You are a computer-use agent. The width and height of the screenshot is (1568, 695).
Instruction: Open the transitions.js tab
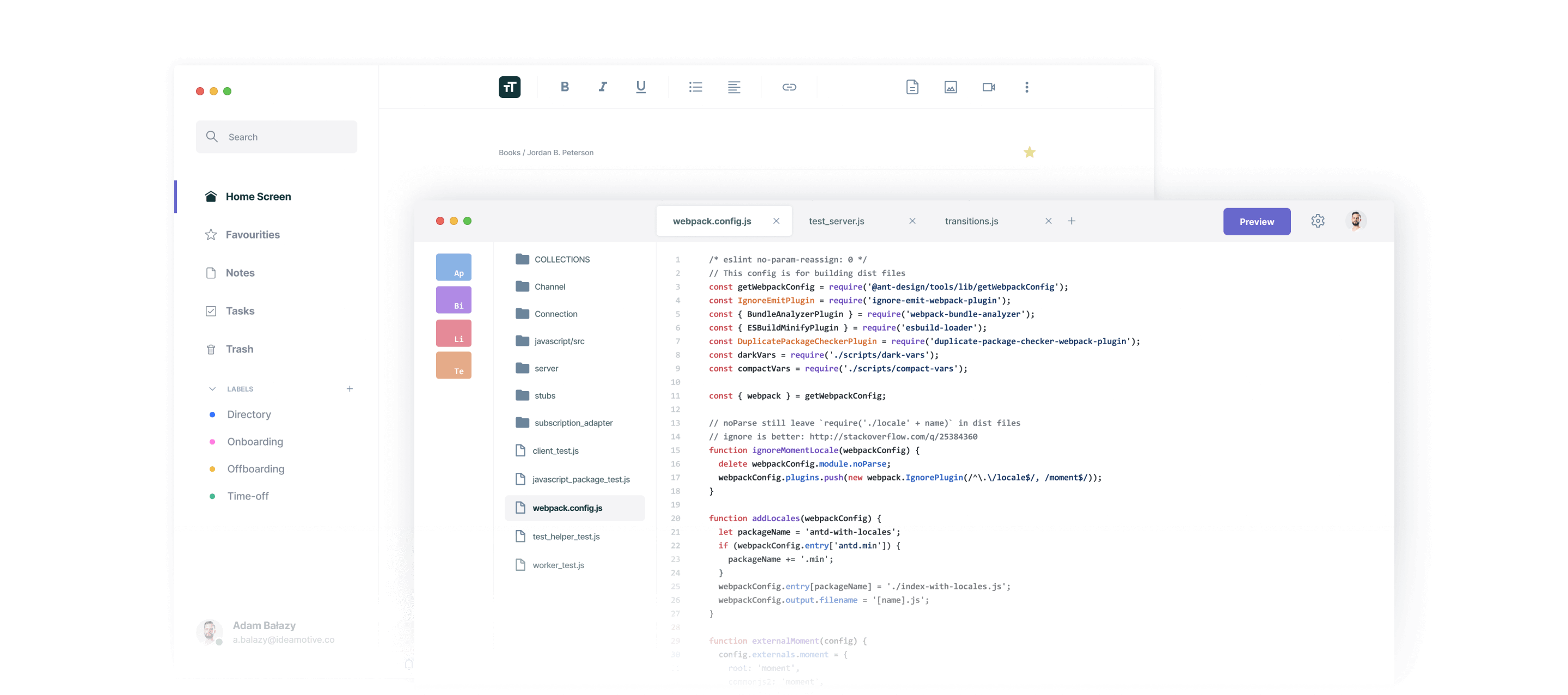[971, 221]
